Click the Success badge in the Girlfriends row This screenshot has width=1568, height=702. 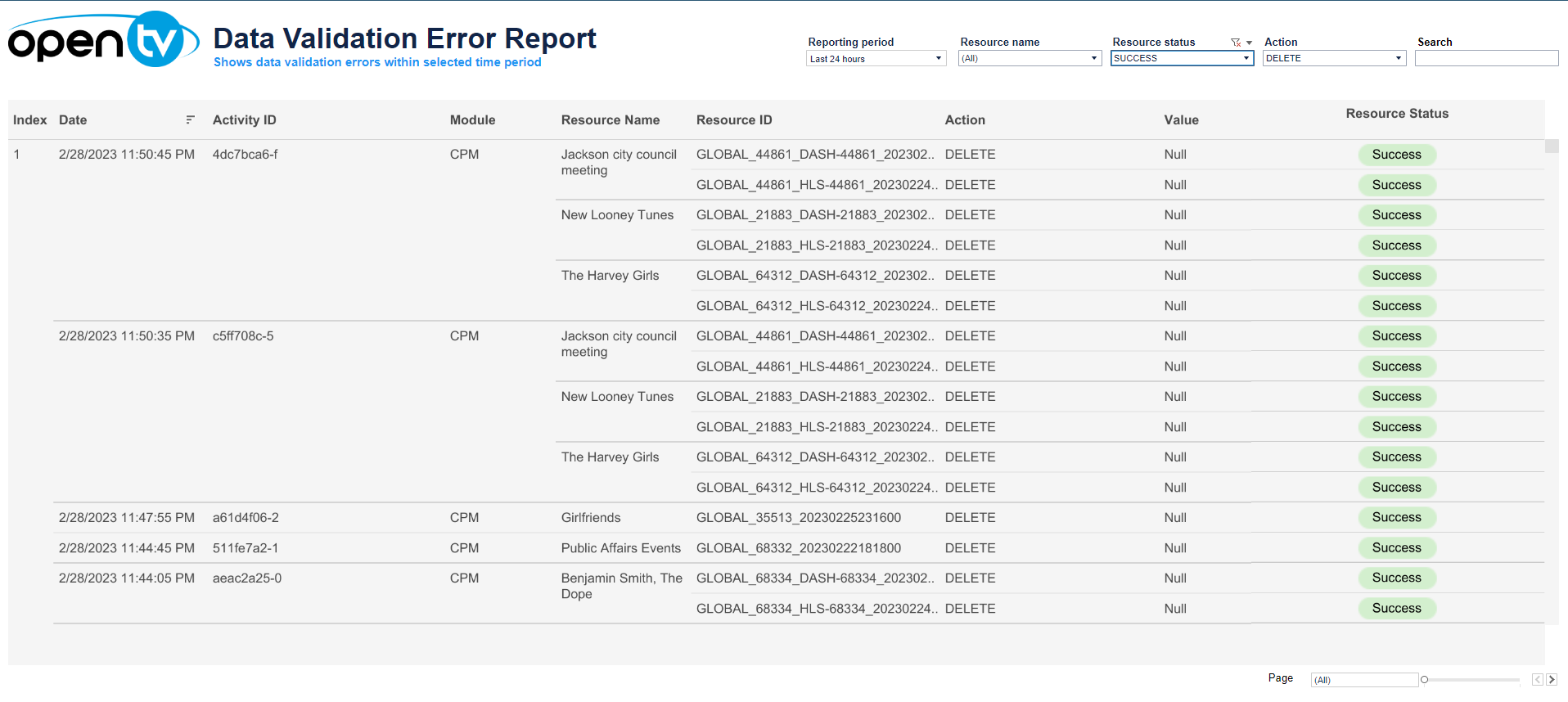point(1397,518)
